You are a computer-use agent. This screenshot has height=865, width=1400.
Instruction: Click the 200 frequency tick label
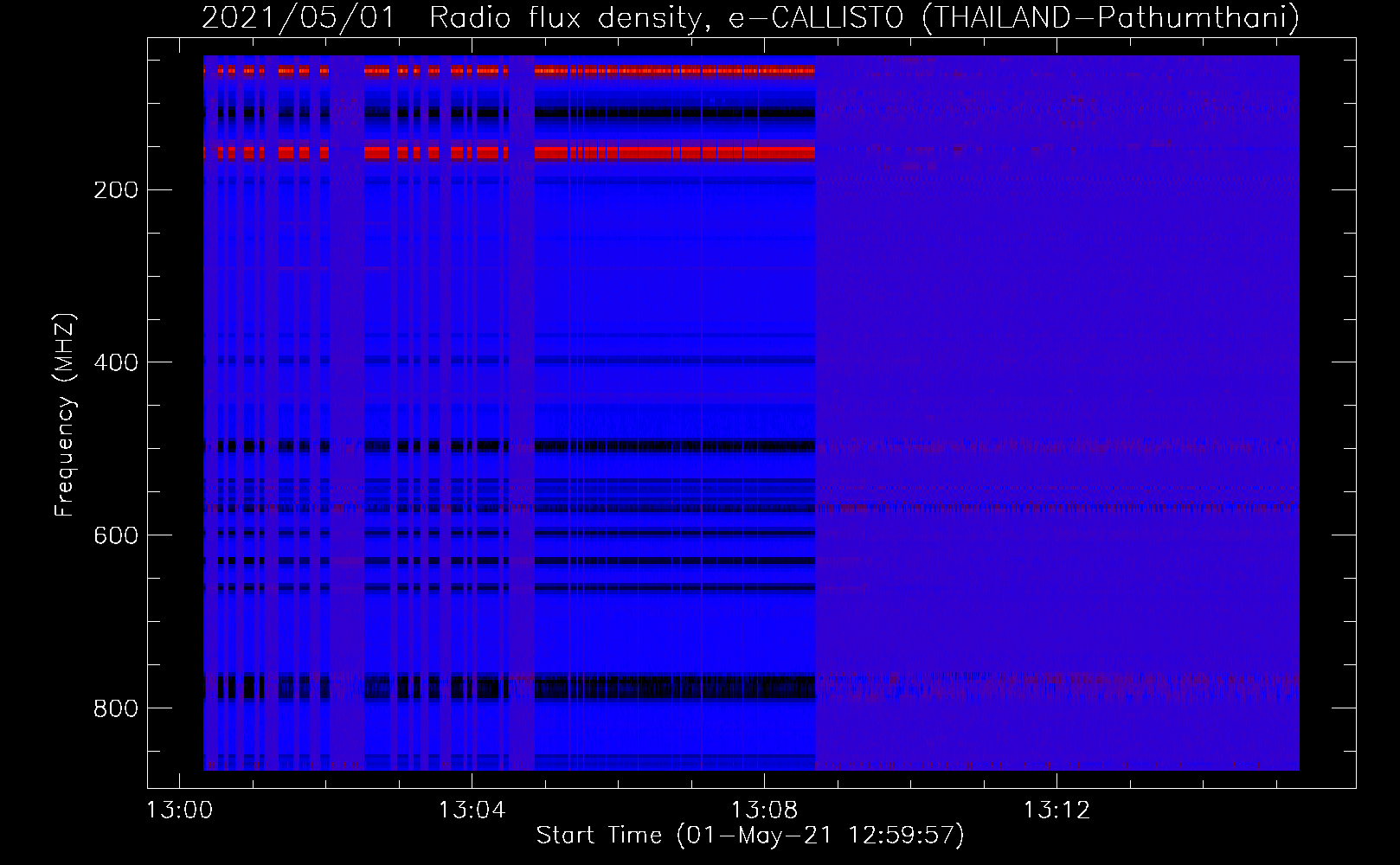(x=115, y=190)
